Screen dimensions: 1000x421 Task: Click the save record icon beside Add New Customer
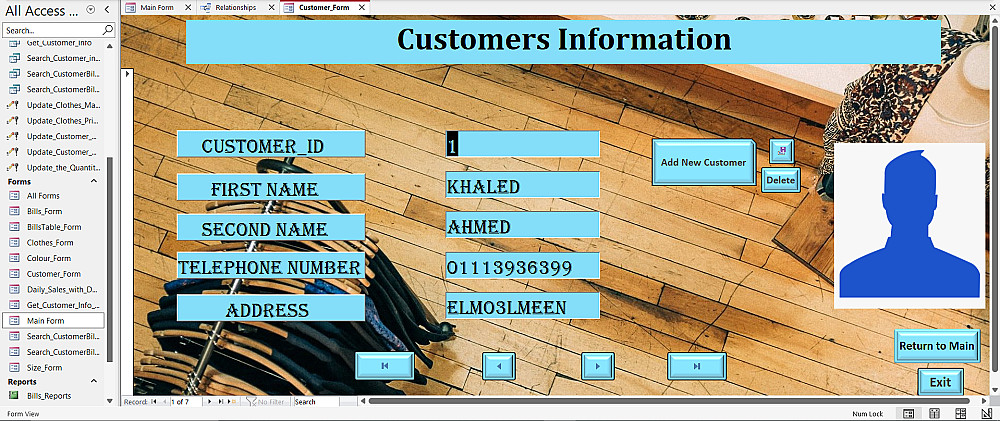point(782,151)
